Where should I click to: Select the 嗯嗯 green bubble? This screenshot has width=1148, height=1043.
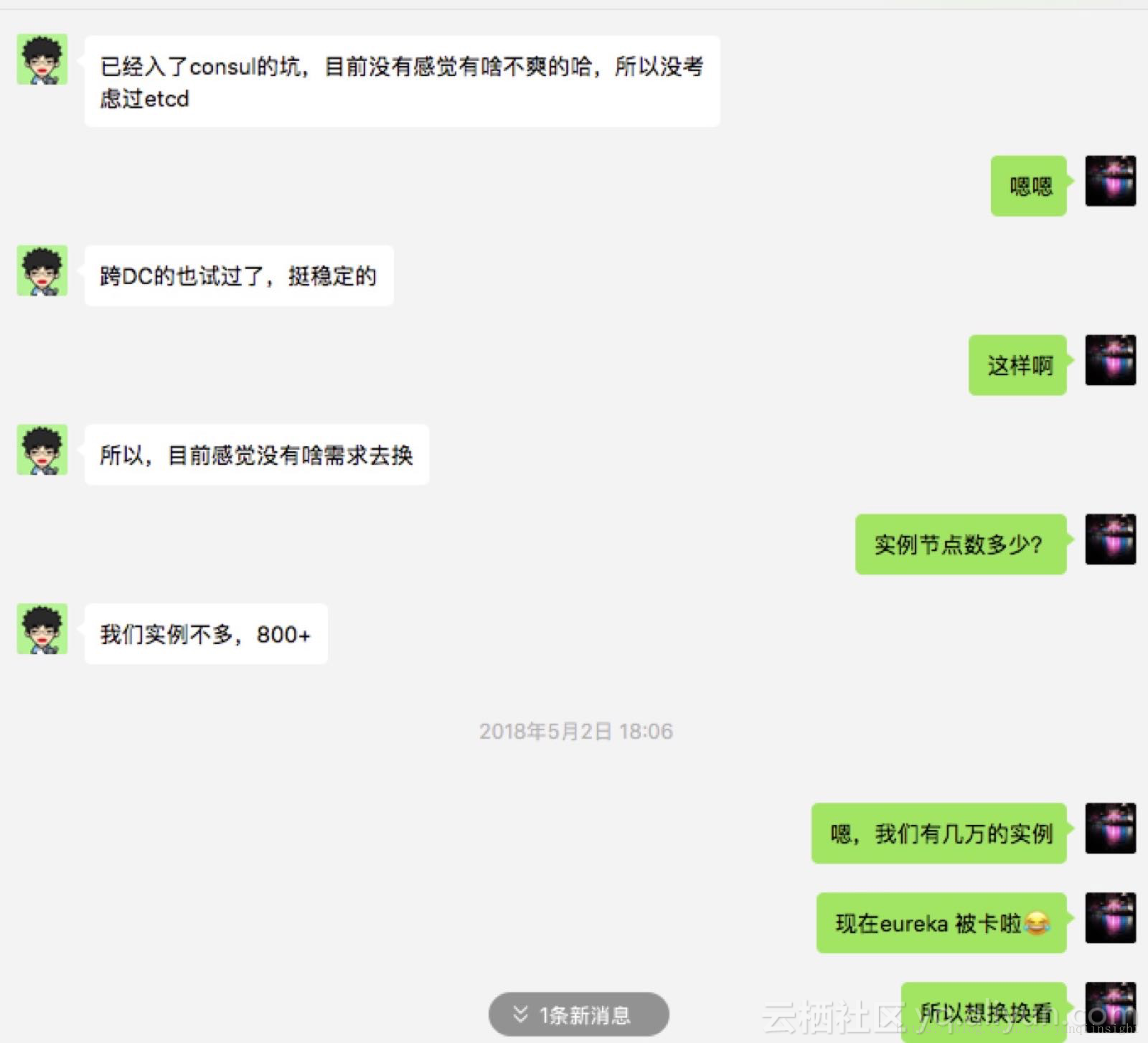[x=1029, y=186]
